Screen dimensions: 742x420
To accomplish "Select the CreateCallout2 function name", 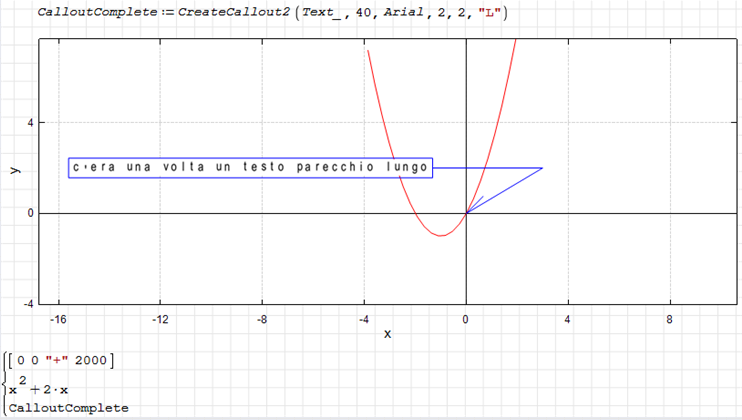I will (x=235, y=13).
